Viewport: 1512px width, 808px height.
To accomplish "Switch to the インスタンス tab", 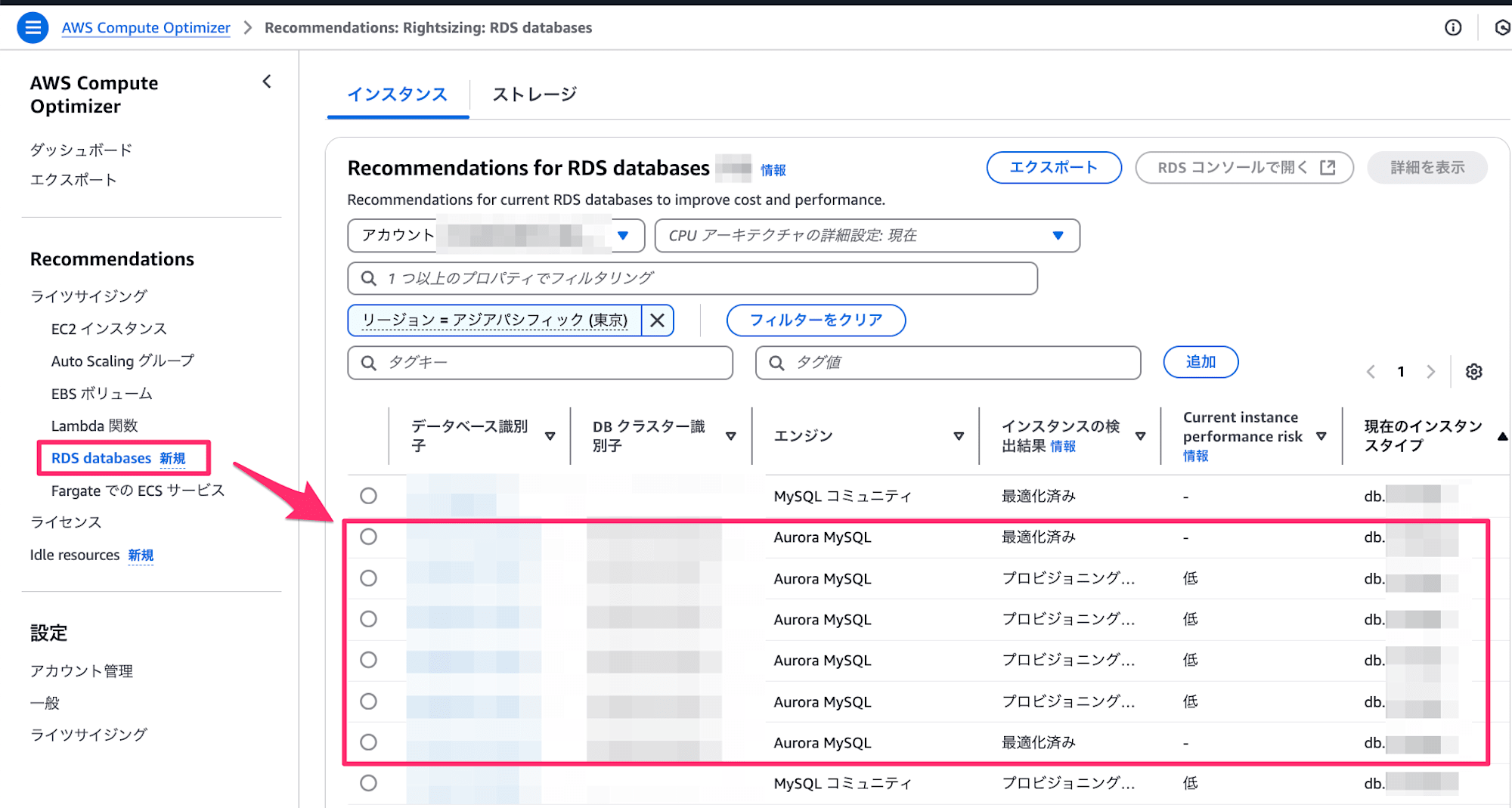I will pyautogui.click(x=398, y=94).
